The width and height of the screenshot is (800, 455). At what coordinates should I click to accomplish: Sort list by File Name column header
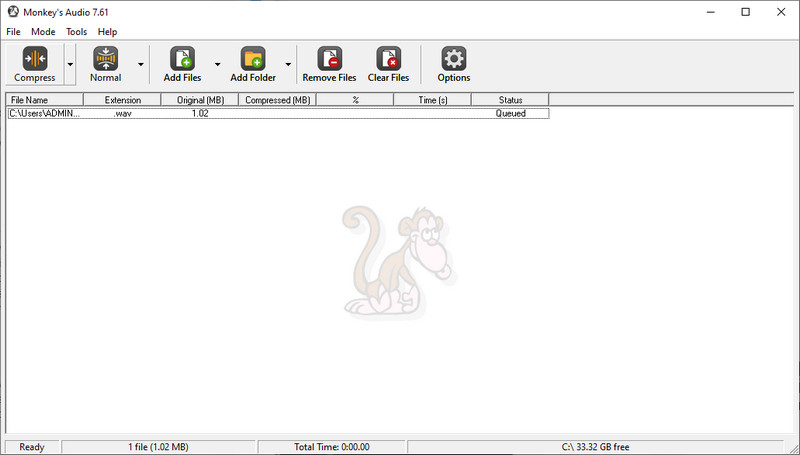pyautogui.click(x=44, y=100)
